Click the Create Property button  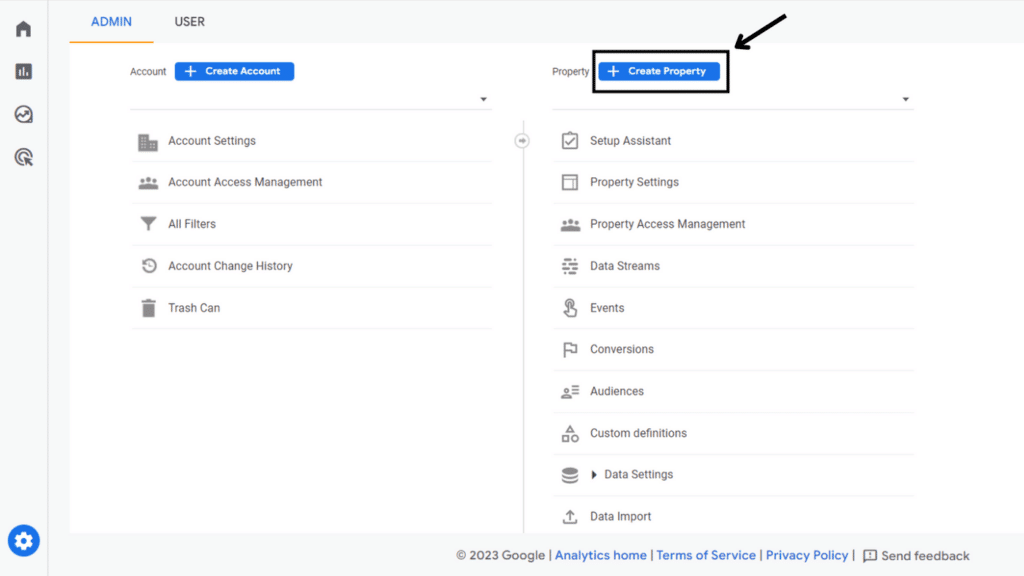click(x=658, y=71)
